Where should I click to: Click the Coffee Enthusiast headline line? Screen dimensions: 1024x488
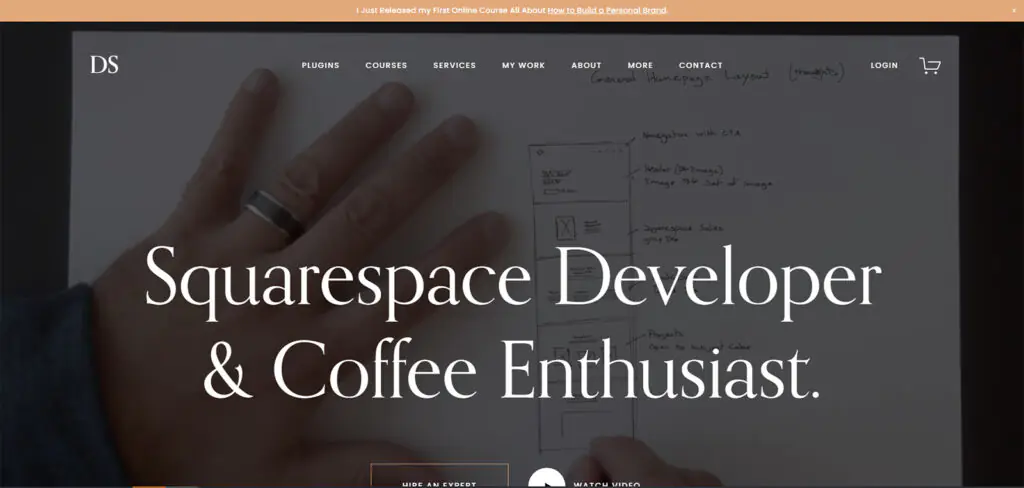[511, 369]
